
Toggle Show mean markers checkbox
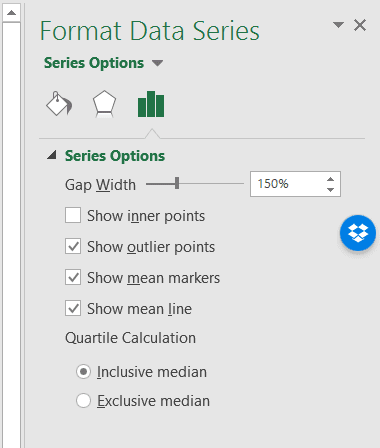(73, 277)
